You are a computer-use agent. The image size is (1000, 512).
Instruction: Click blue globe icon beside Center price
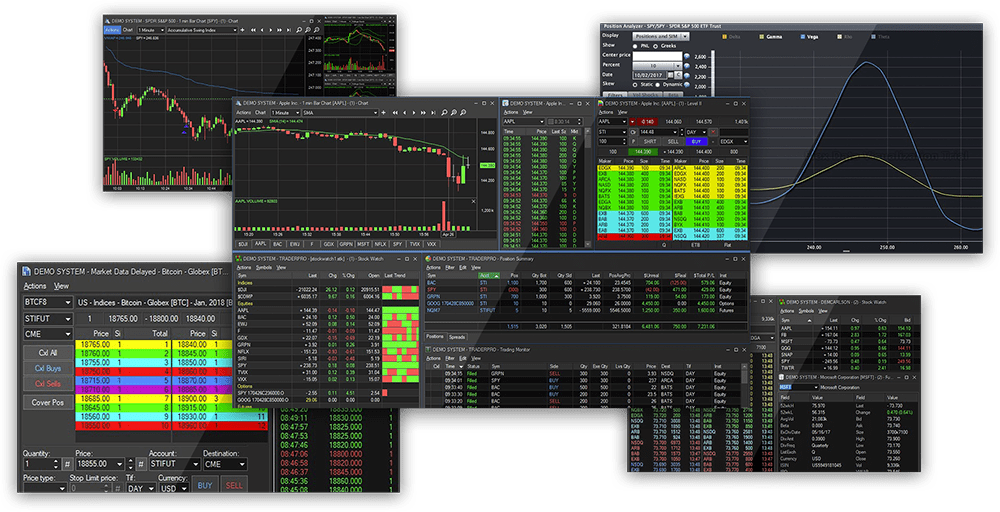click(686, 56)
